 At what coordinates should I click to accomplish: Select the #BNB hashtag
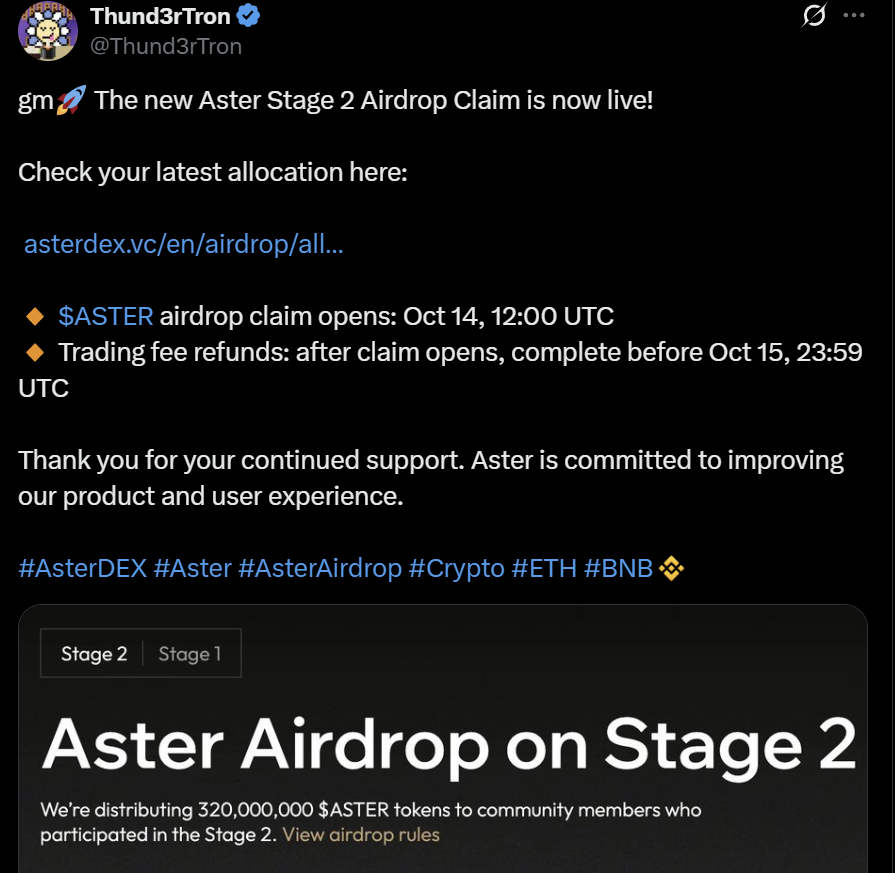coord(620,568)
